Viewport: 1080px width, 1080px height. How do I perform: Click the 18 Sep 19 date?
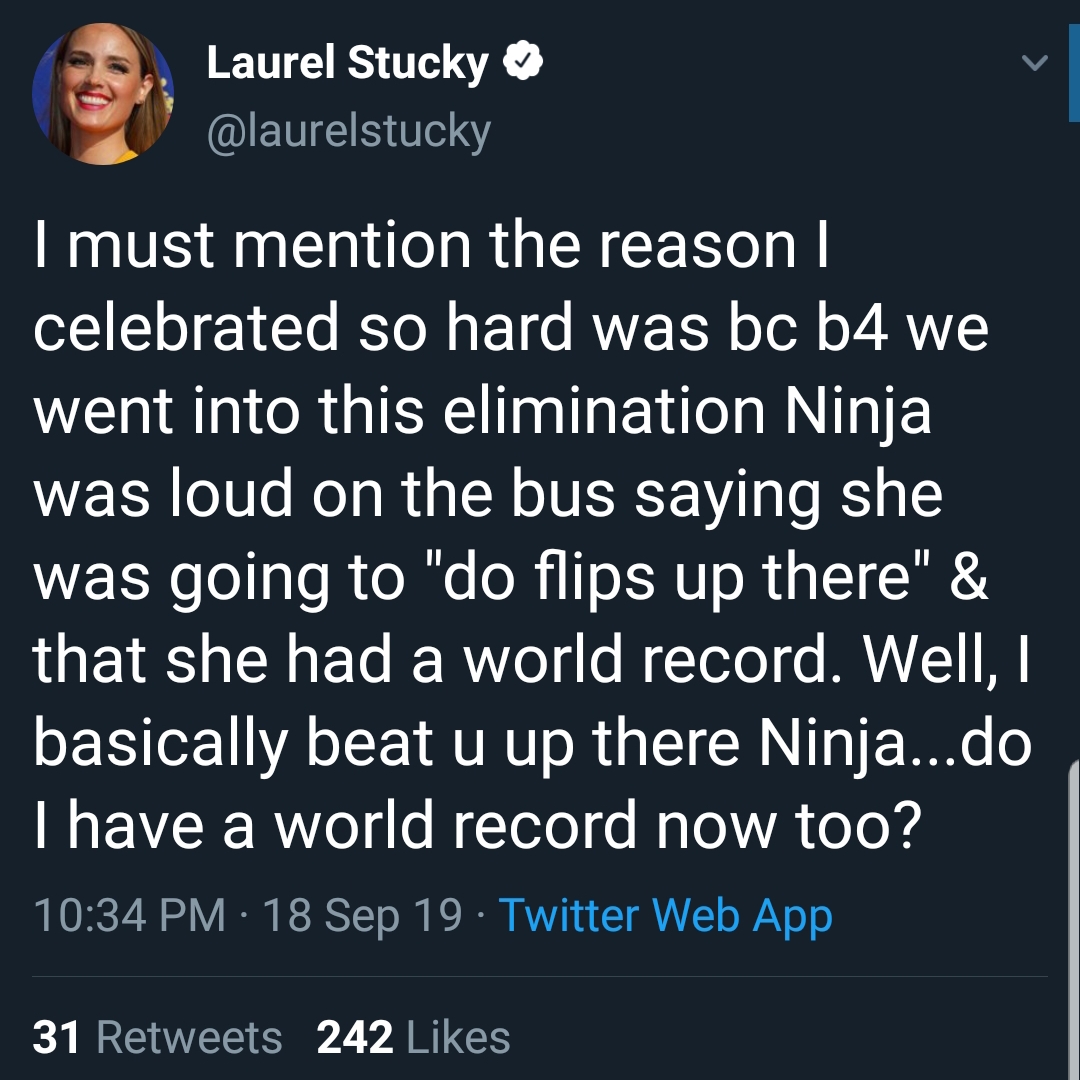click(x=362, y=916)
